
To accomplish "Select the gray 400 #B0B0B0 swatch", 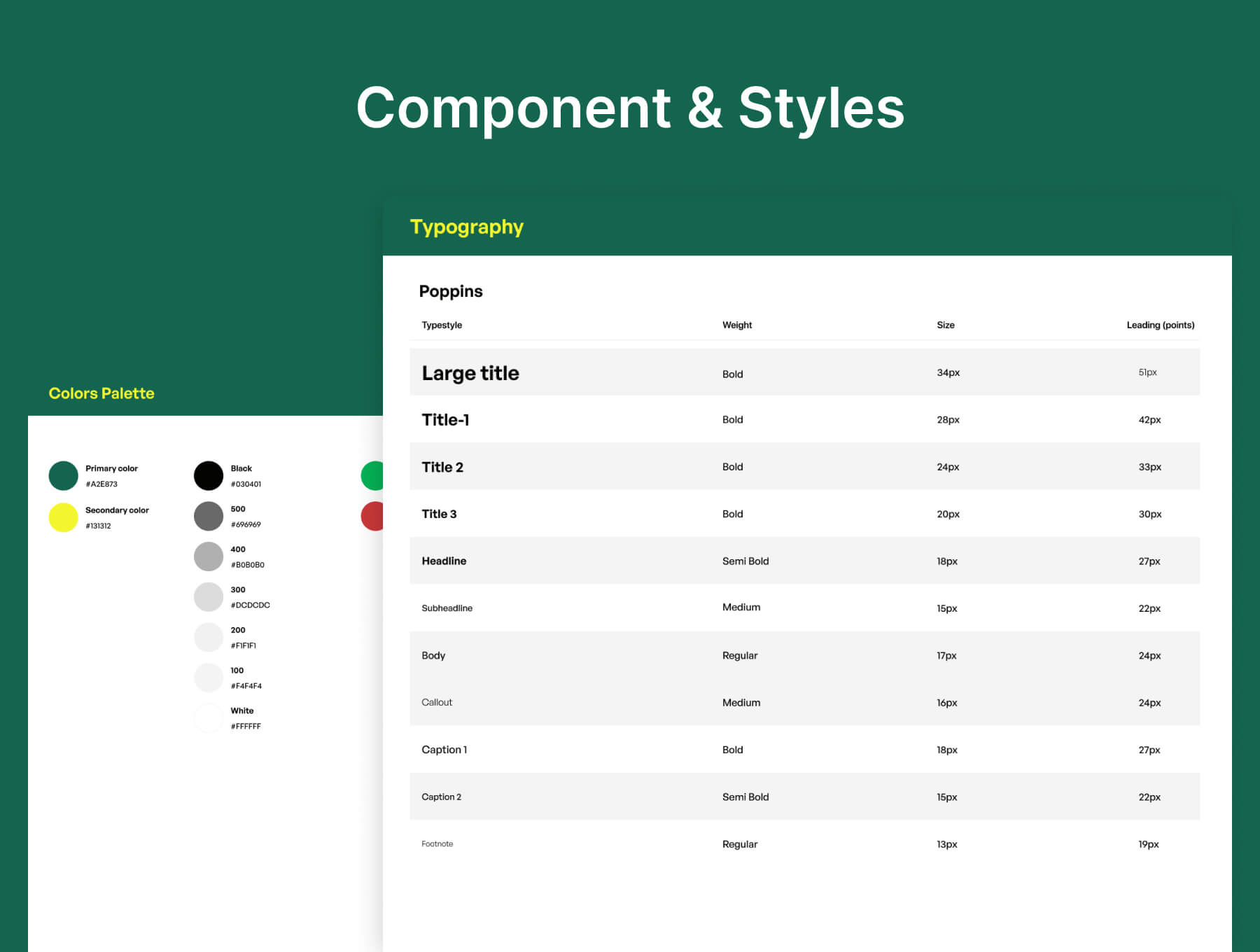I will point(209,556).
